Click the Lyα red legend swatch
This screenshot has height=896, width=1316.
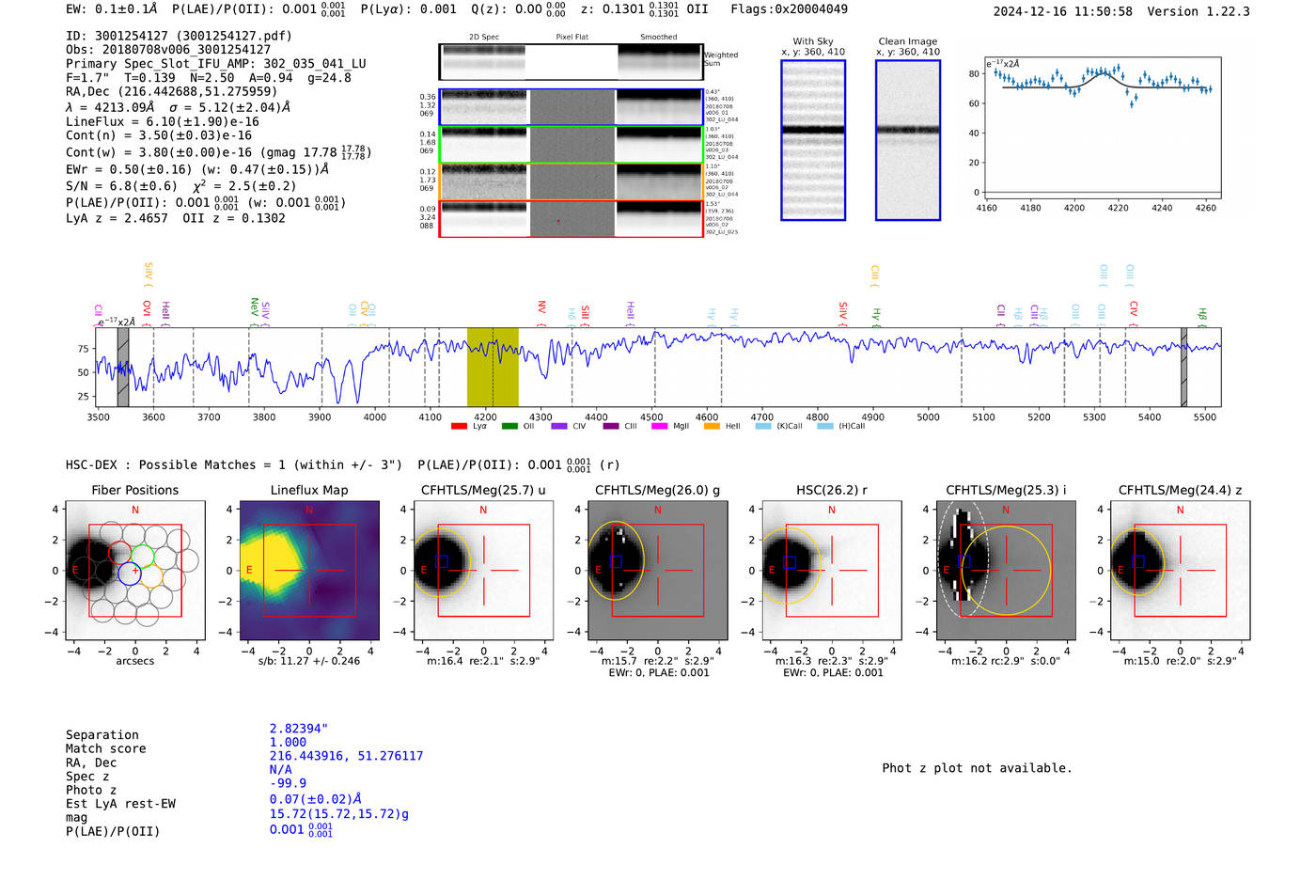pyautogui.click(x=459, y=426)
